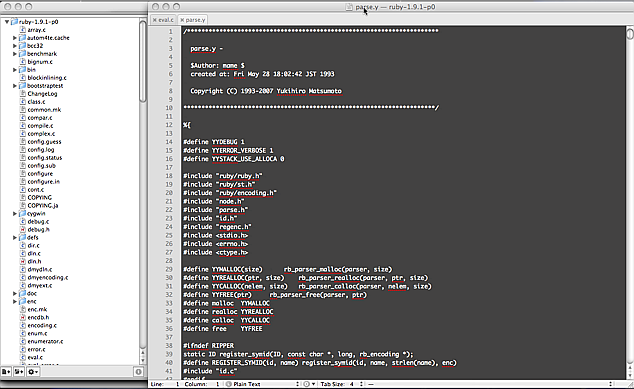Click the blockinlining.c file icon
The width and height of the screenshot is (634, 389).
pyautogui.click(x=23, y=78)
